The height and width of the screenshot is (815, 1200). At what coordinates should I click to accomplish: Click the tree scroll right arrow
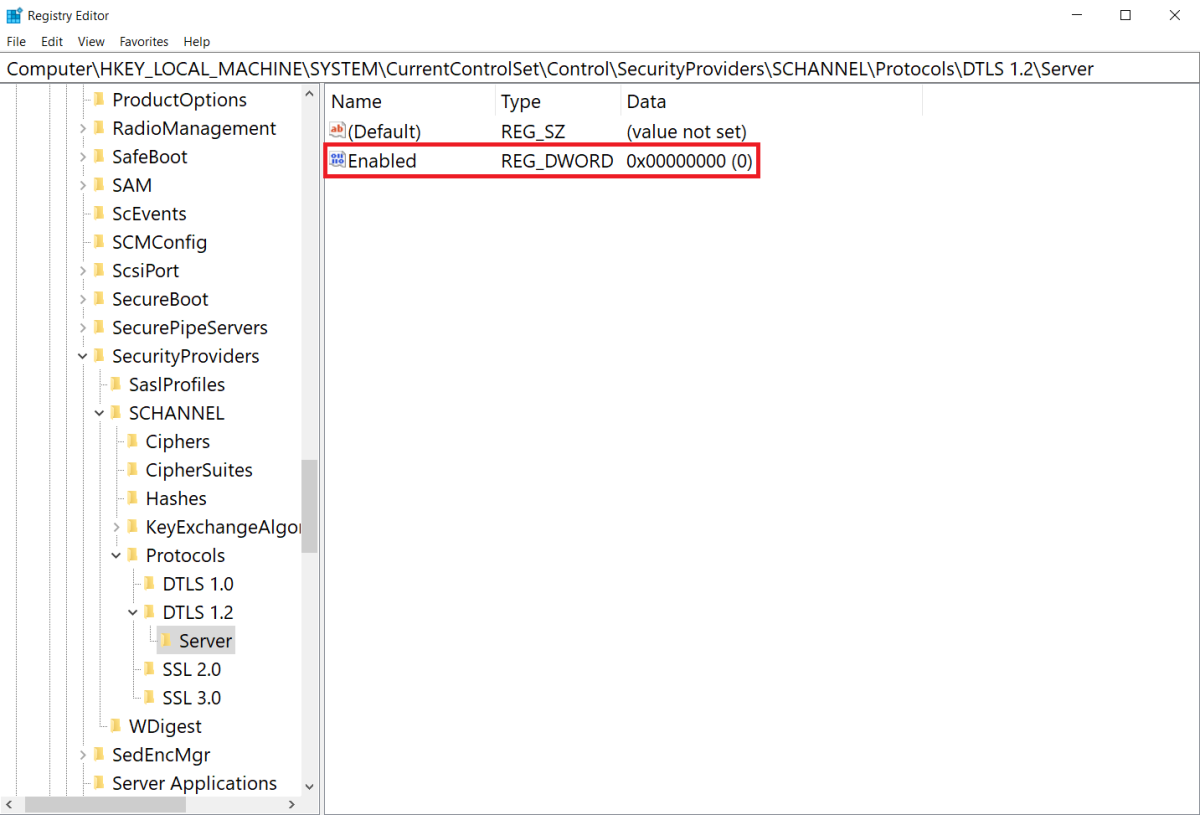292,804
